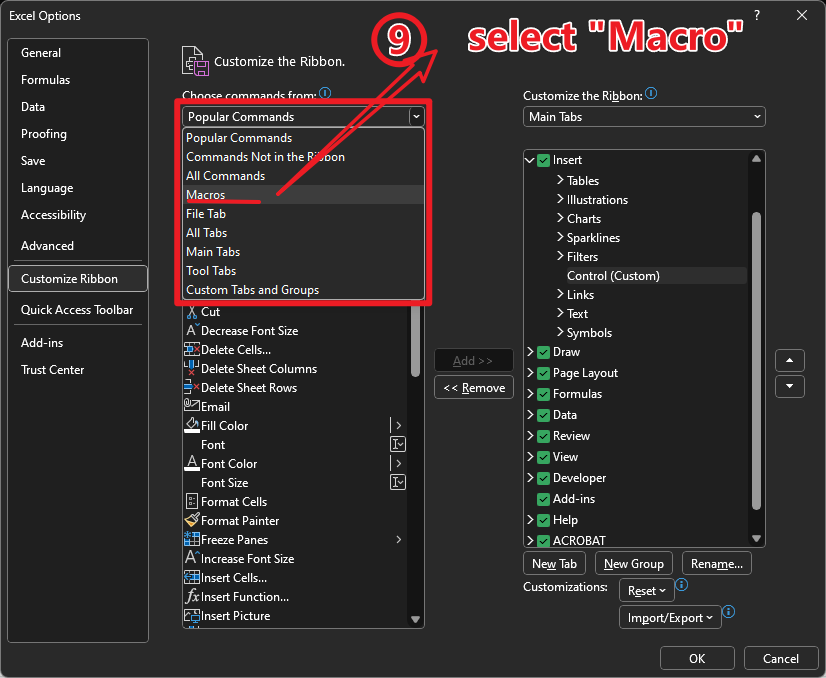Click the Decrease Font Size icon
This screenshot has width=826, height=678.
click(x=192, y=330)
